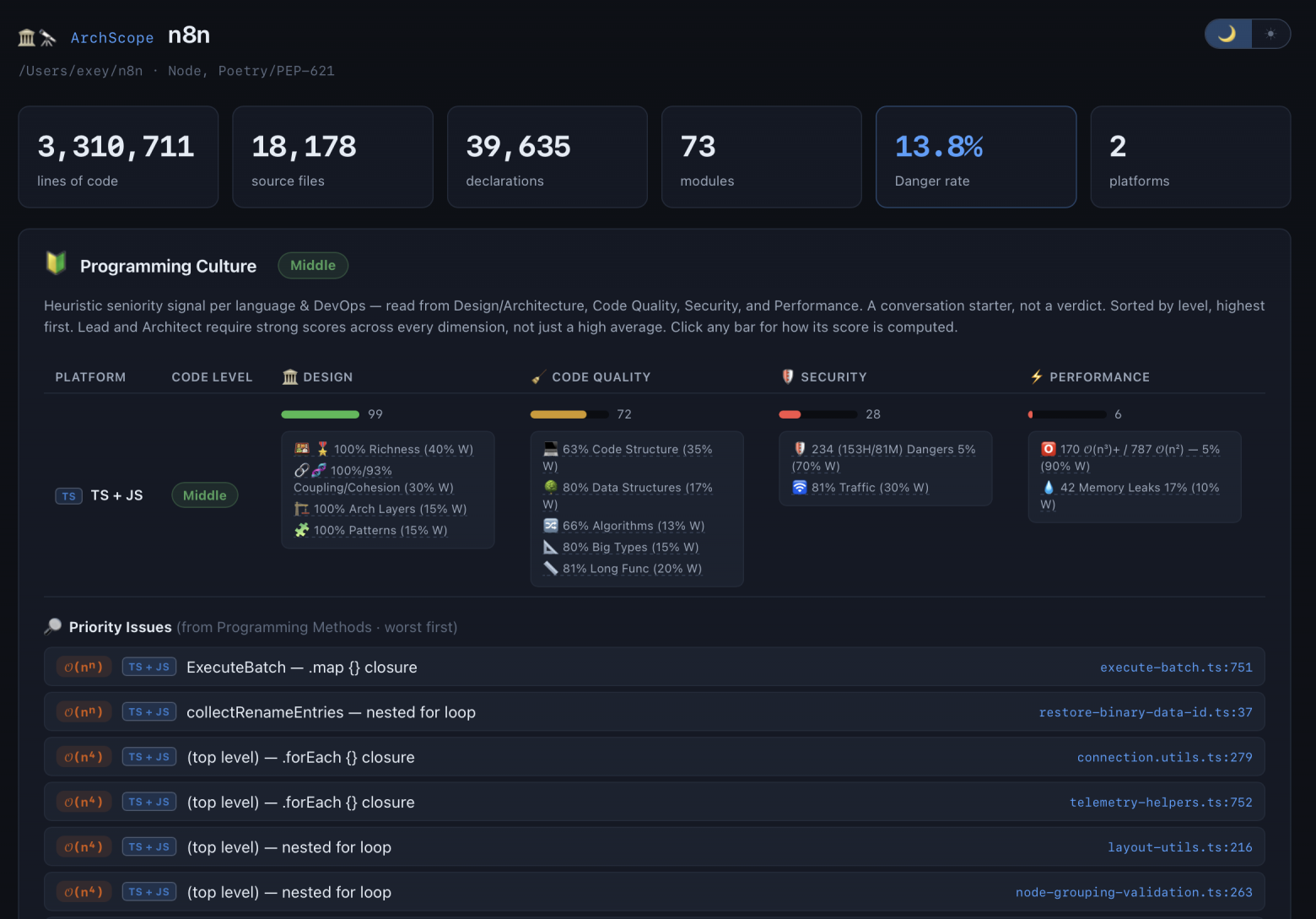The height and width of the screenshot is (919, 1316).
Task: Click the Design column temple icon
Action: [290, 377]
